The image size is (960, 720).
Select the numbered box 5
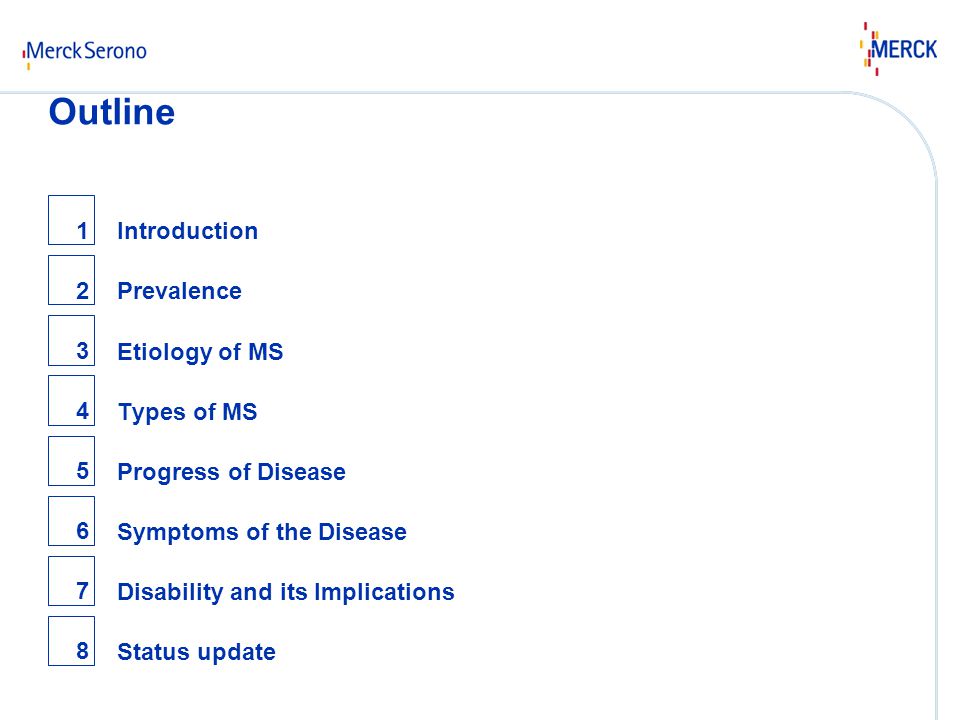(x=72, y=461)
